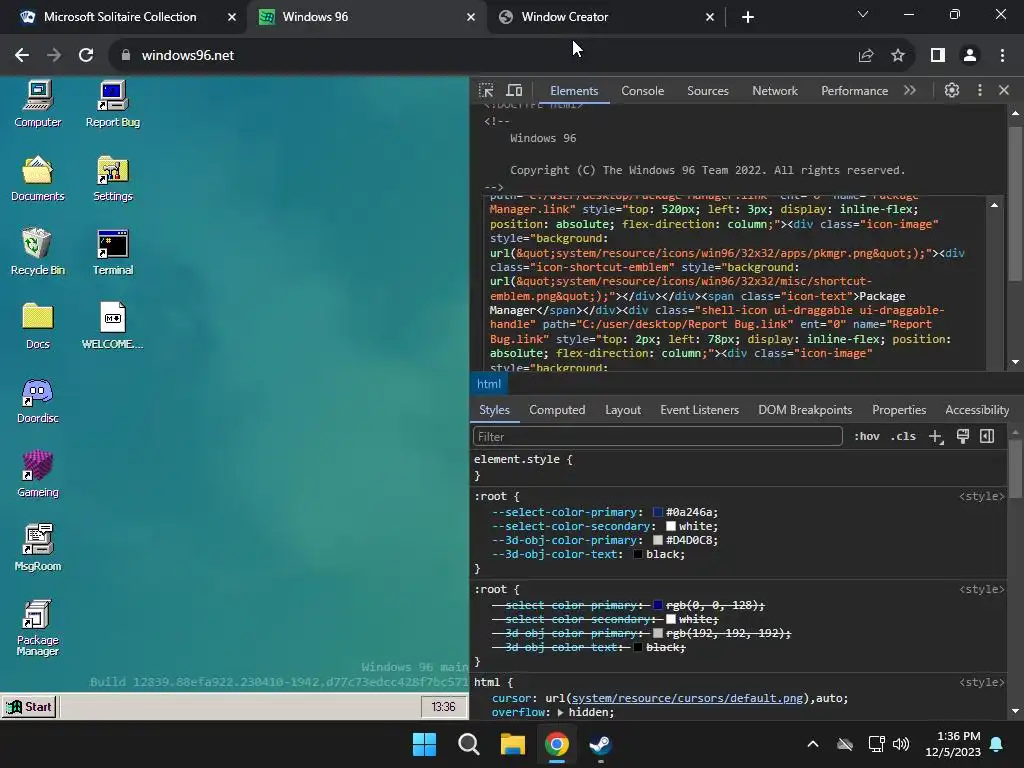Open the Documents folder icon
1024x768 pixels.
(37, 178)
